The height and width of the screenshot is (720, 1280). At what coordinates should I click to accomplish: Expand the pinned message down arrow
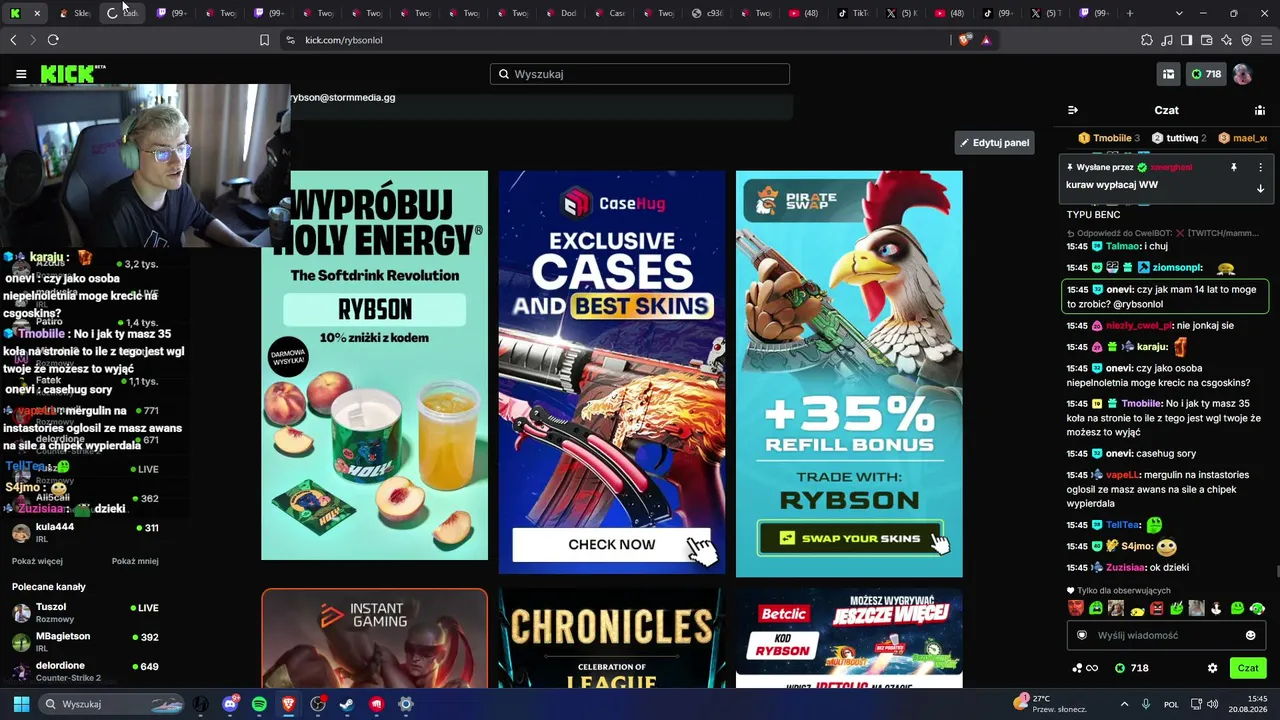point(1260,188)
